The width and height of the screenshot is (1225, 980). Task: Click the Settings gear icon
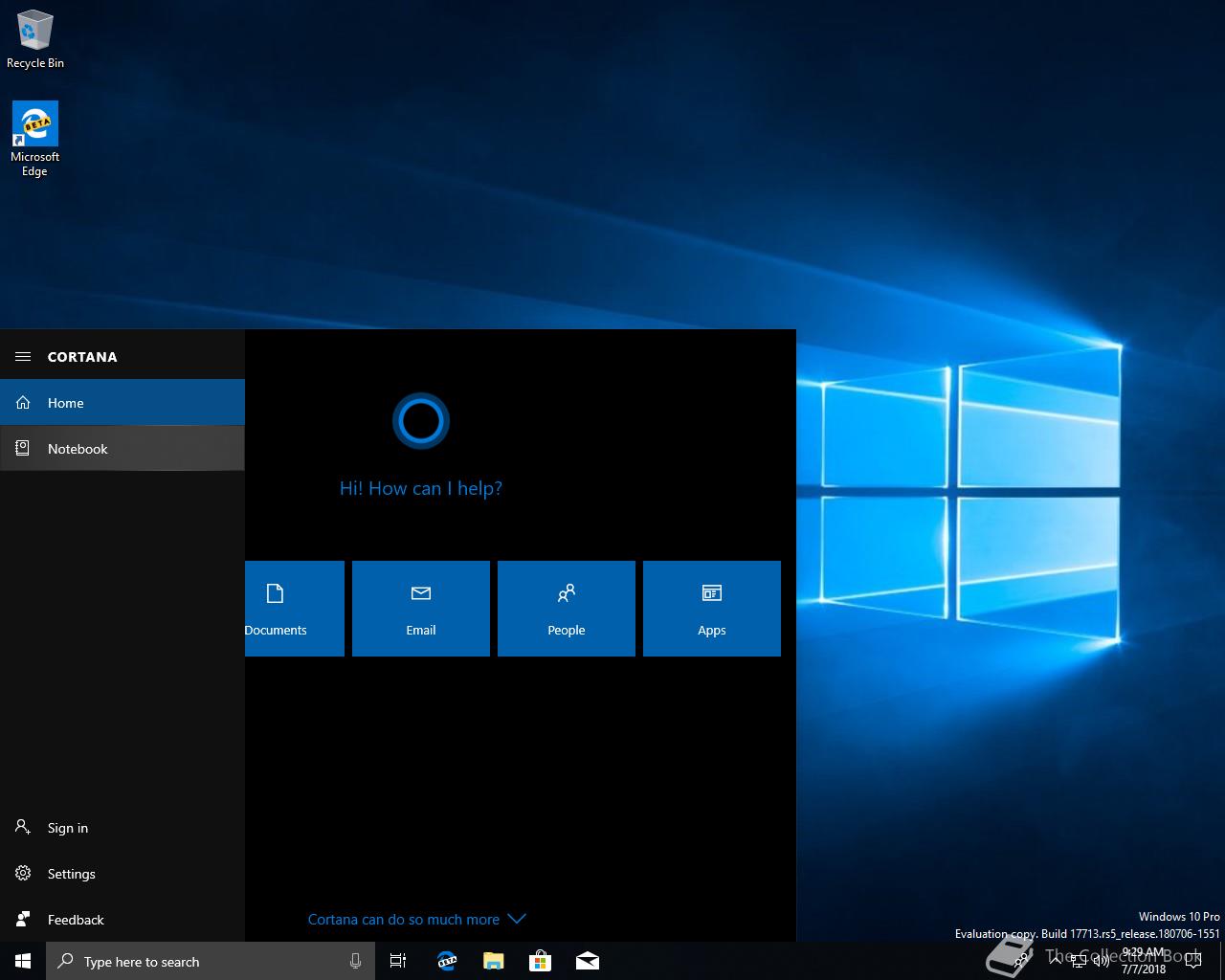23,873
